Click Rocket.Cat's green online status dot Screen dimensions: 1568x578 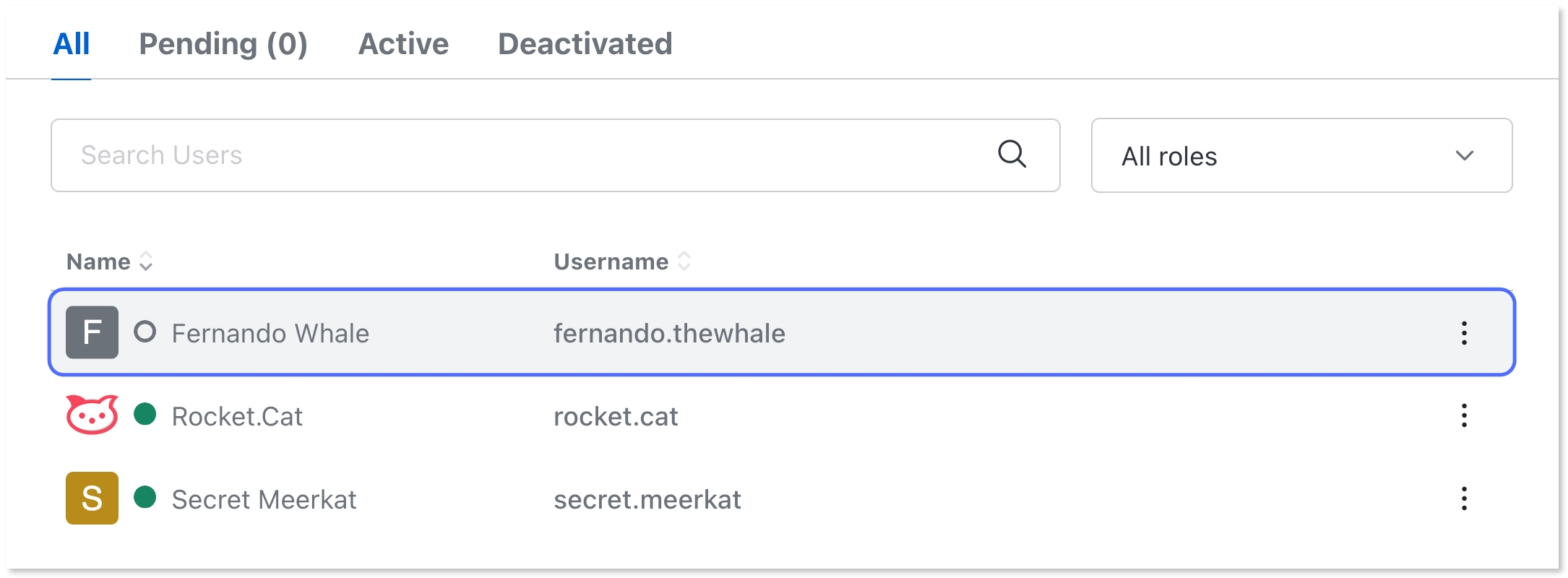pos(145,414)
